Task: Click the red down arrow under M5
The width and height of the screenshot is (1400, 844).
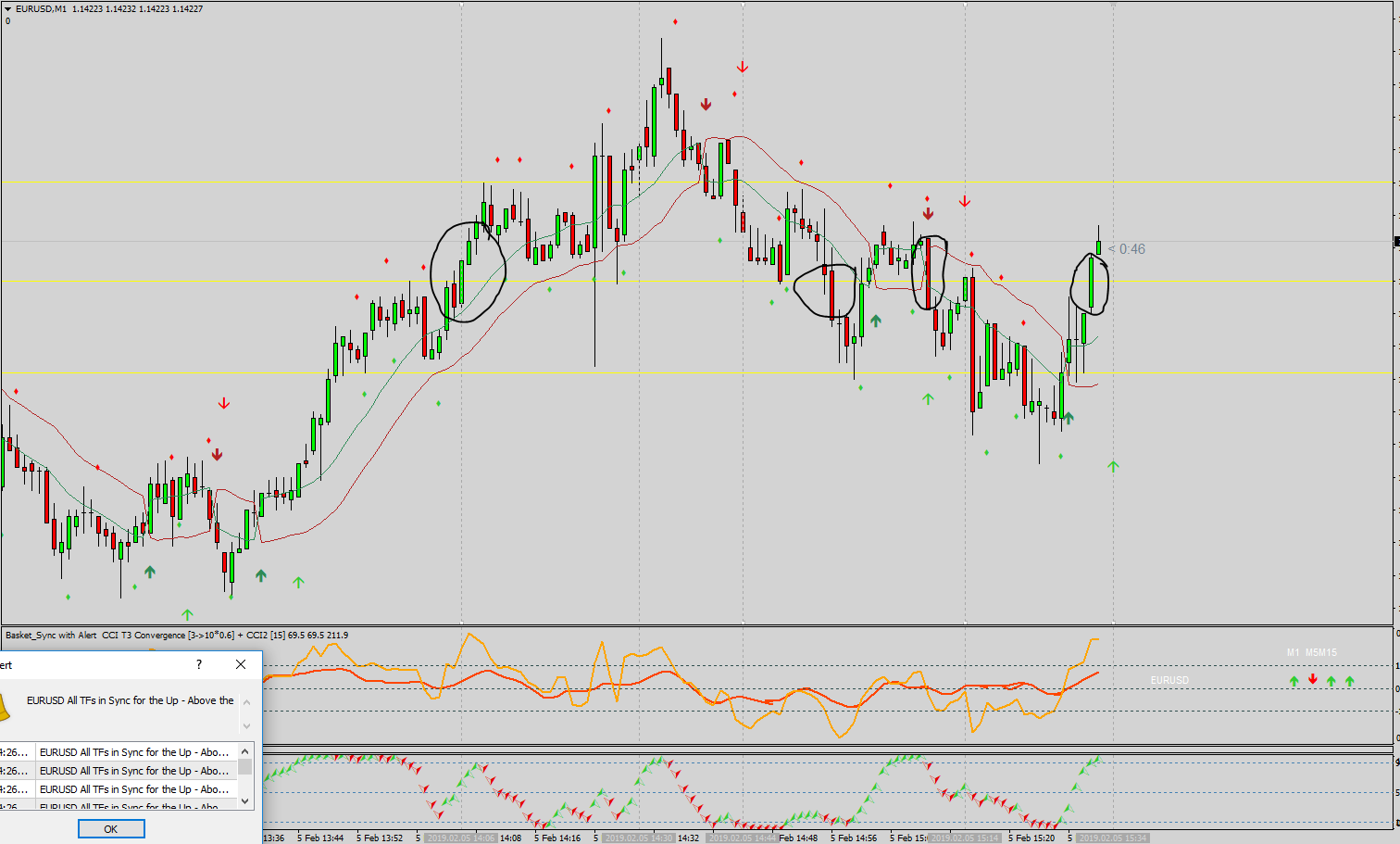Action: 1312,679
